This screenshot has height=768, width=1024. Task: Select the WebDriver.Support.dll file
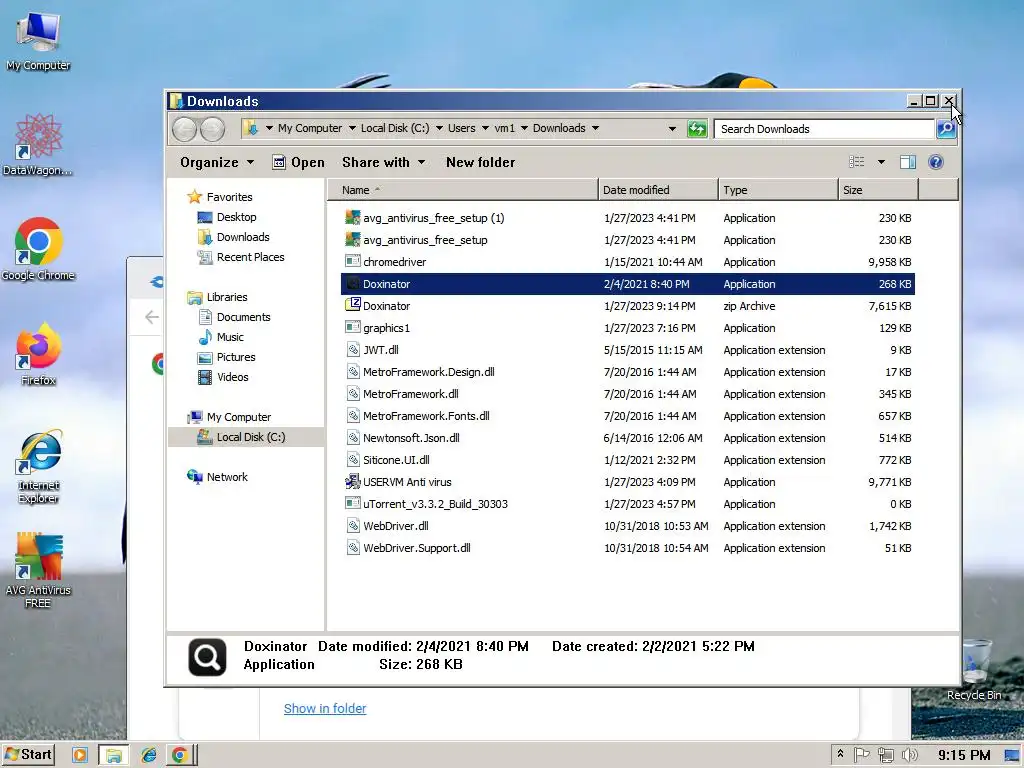pyautogui.click(x=628, y=548)
